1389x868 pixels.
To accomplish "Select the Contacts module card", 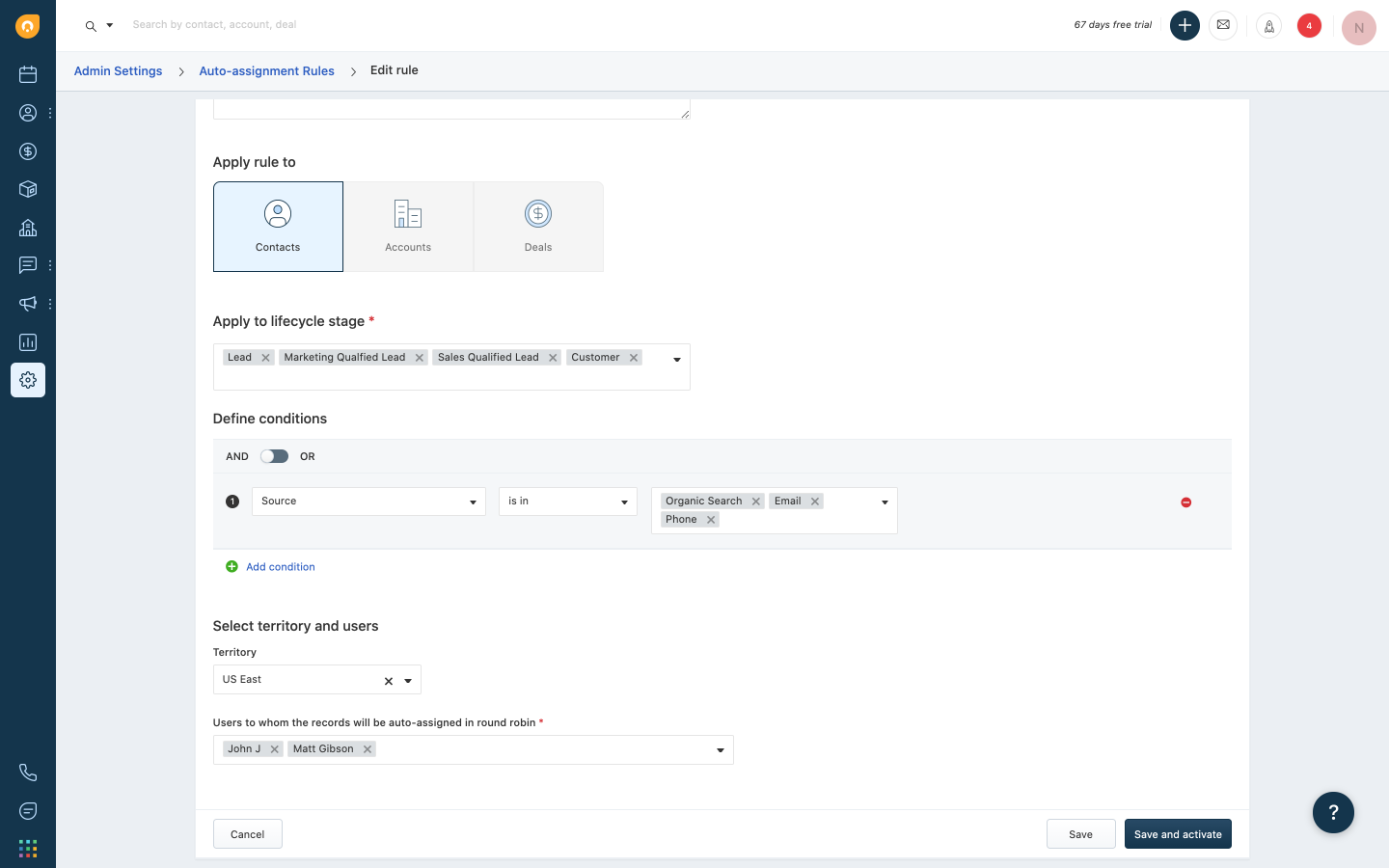I will click(x=278, y=227).
